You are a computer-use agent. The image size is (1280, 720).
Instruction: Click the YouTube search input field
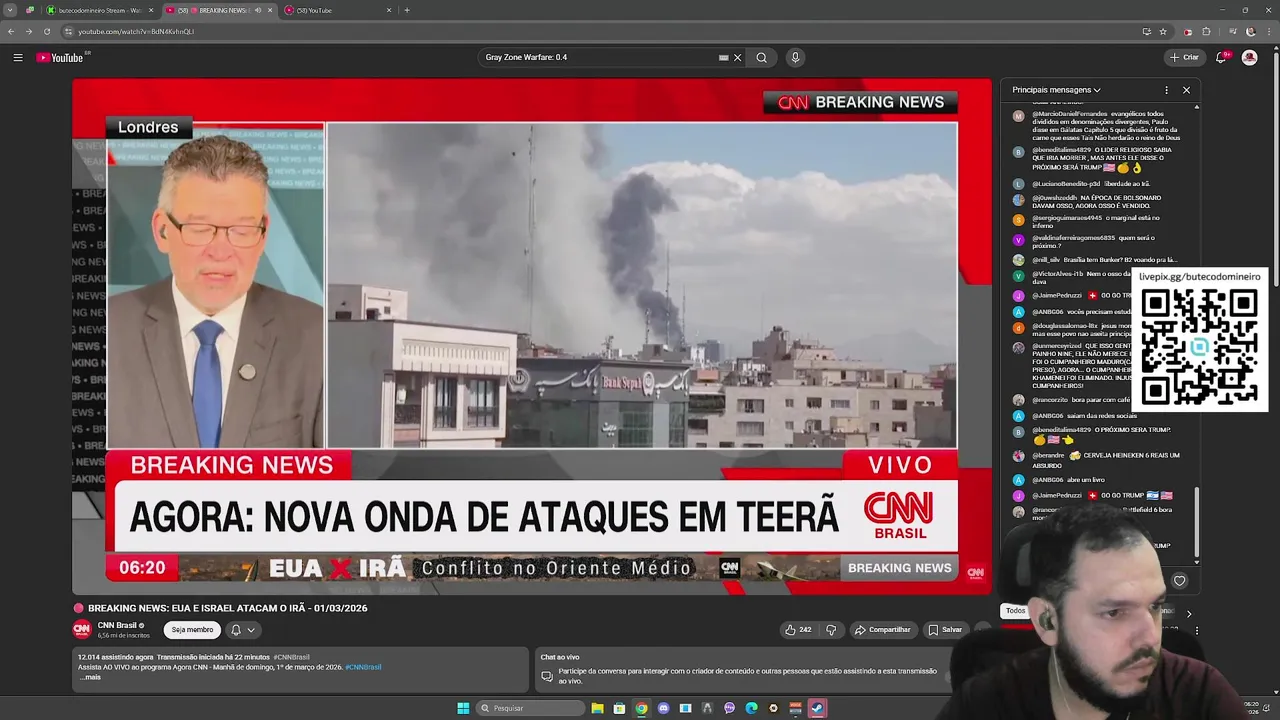[x=598, y=58]
